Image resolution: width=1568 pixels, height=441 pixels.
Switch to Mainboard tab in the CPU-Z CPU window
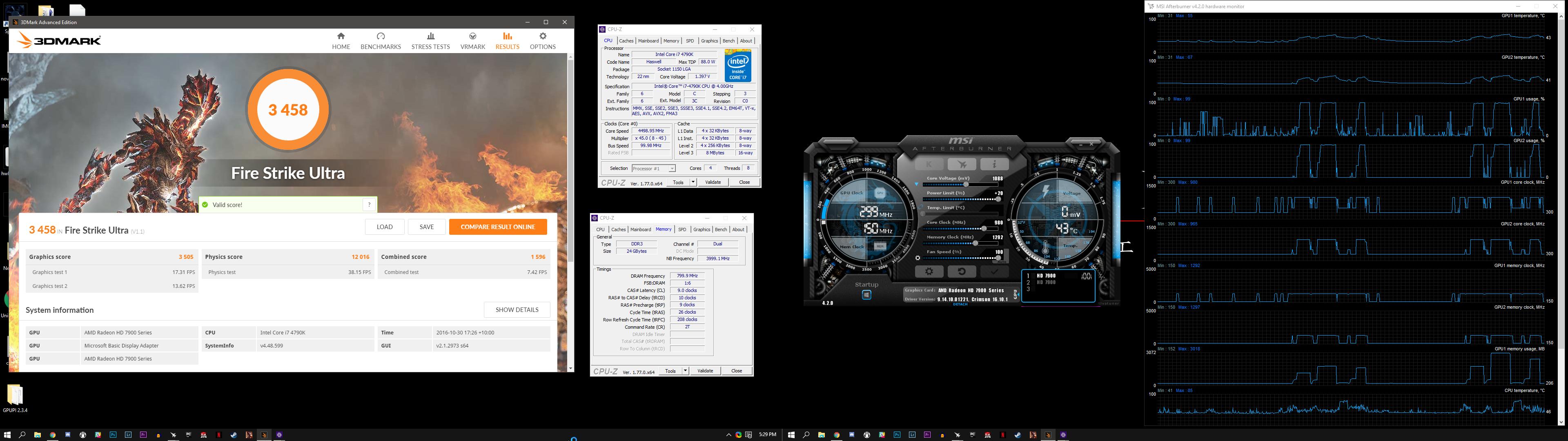648,41
